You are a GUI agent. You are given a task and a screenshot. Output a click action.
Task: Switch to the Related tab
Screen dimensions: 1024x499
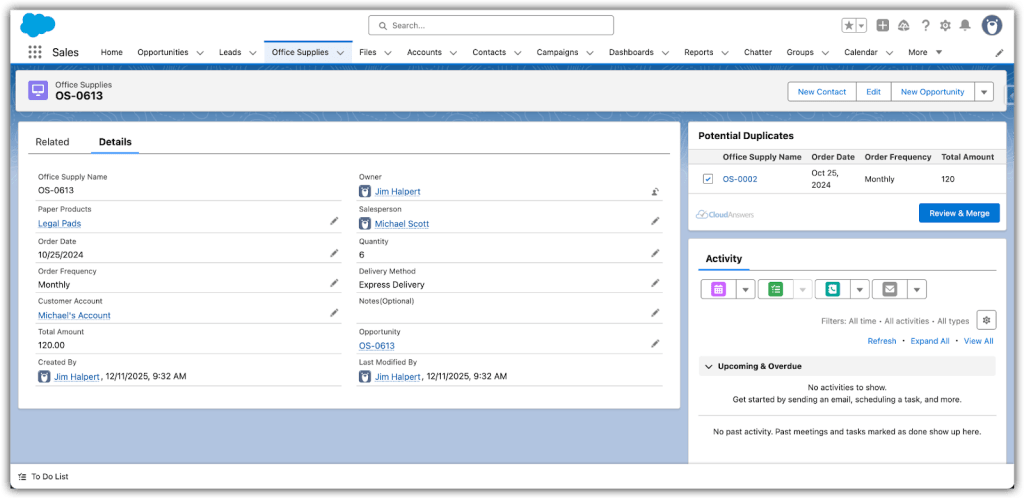click(x=52, y=142)
